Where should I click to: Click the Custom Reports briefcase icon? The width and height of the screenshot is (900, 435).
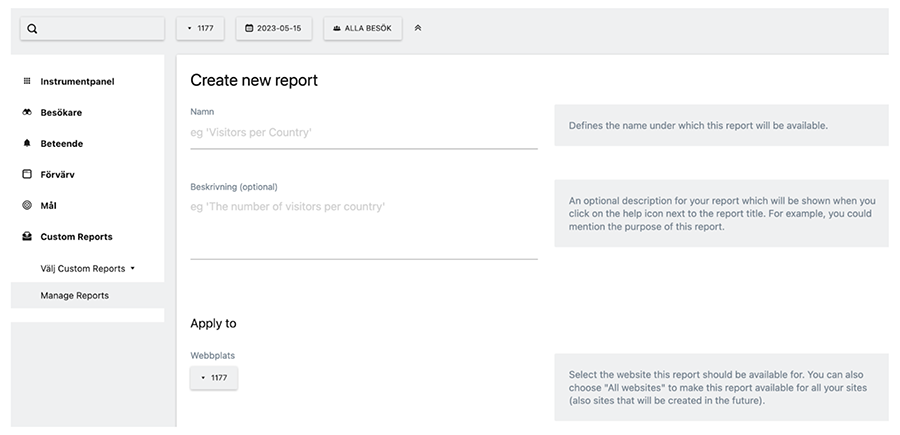click(x=27, y=237)
